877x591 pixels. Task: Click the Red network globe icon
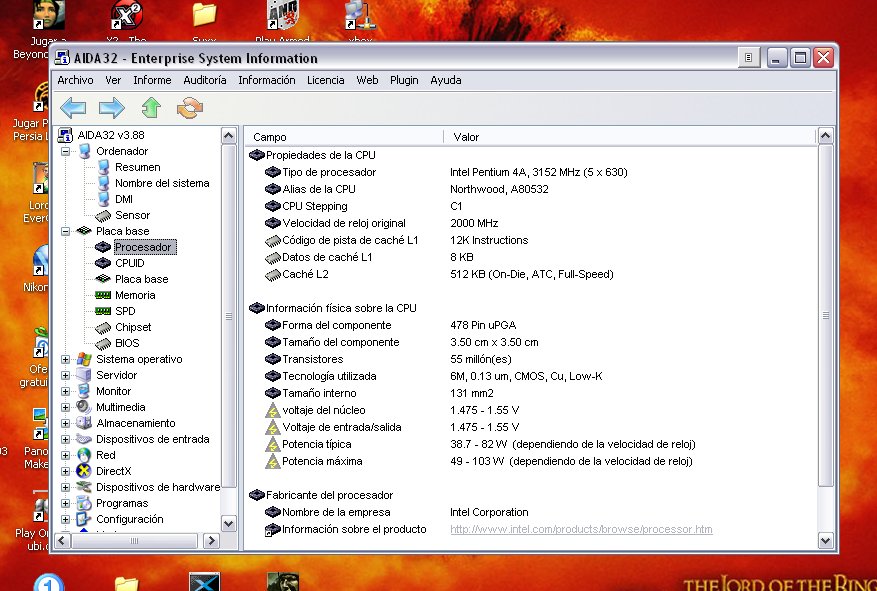[84, 455]
